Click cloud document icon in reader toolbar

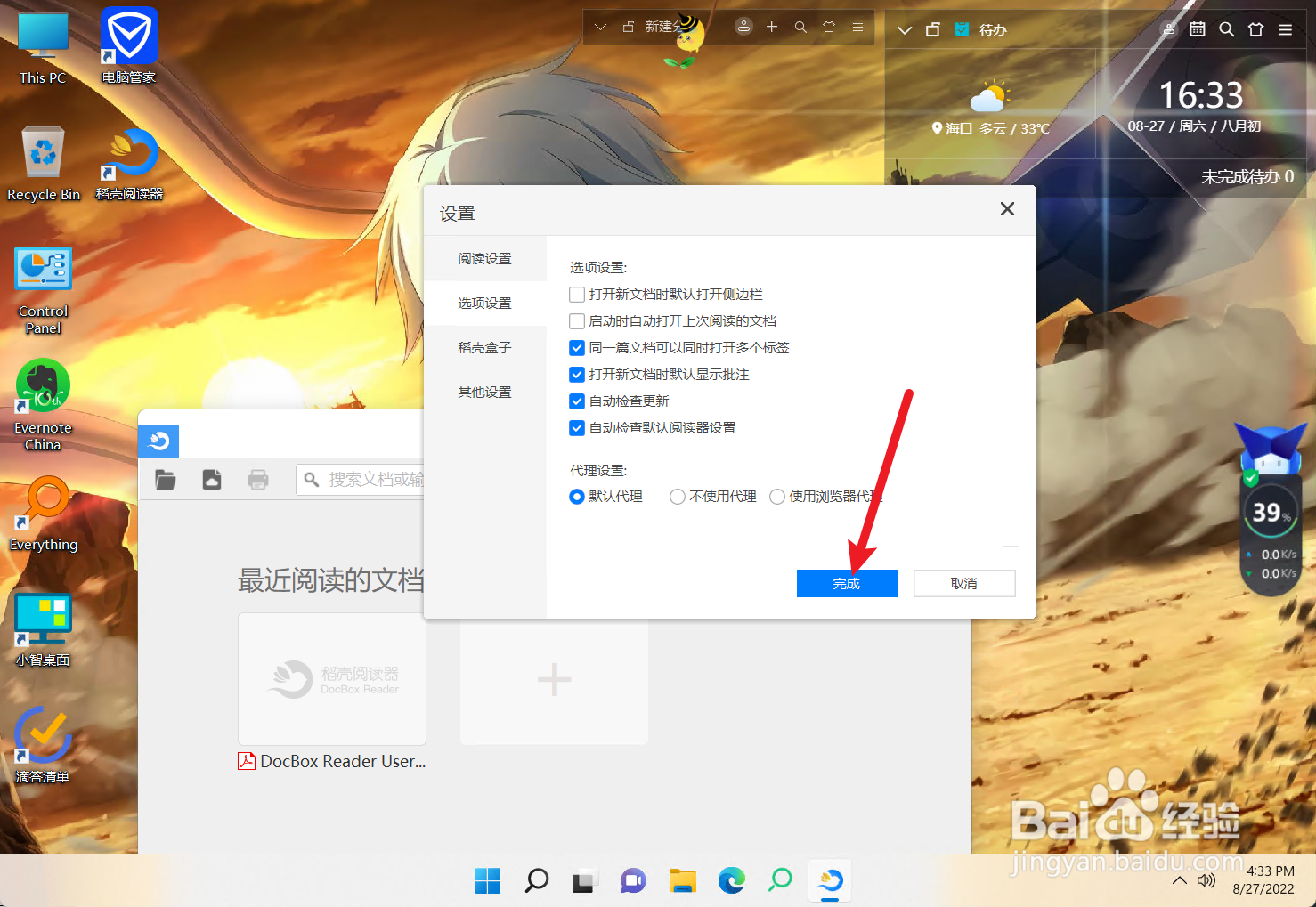[x=212, y=480]
